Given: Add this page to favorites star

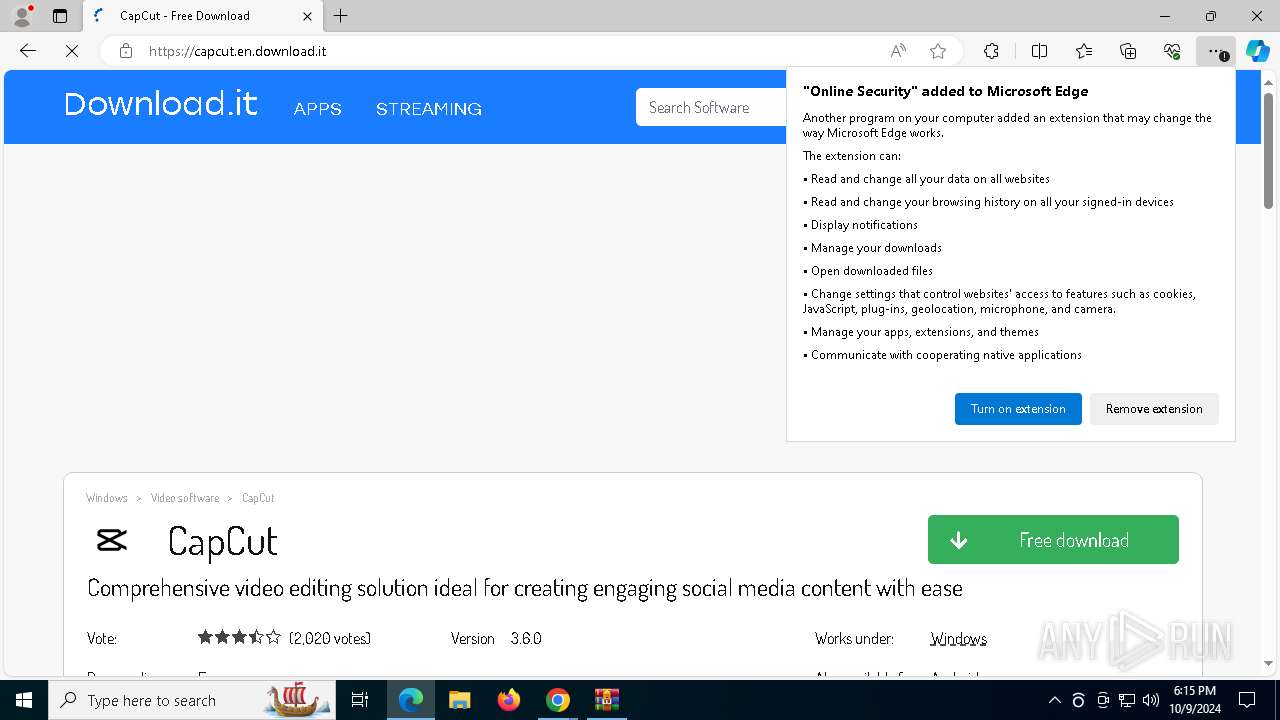Looking at the screenshot, I should click(x=938, y=51).
